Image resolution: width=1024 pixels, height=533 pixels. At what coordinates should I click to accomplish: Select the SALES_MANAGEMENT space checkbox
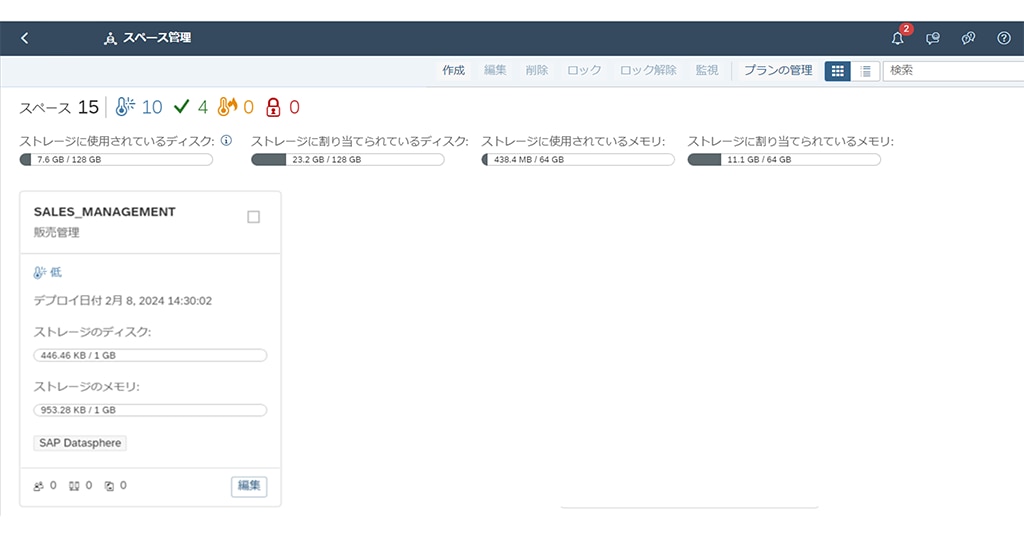point(253,217)
